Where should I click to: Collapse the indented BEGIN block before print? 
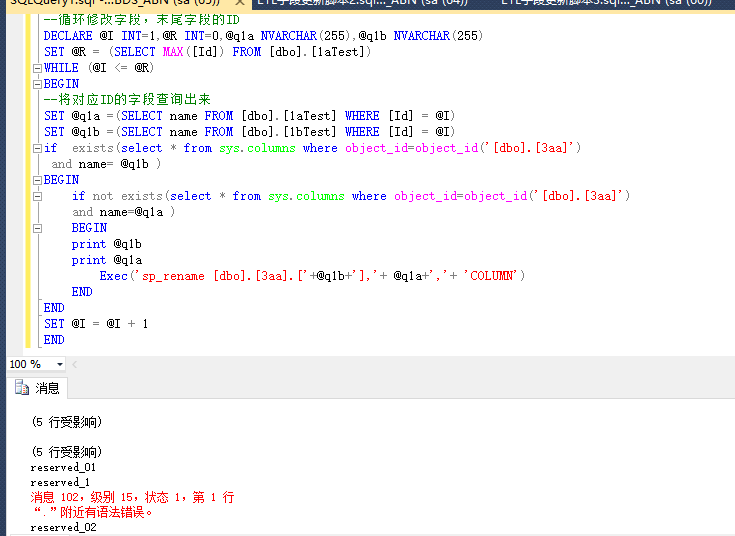pyautogui.click(x=38, y=228)
